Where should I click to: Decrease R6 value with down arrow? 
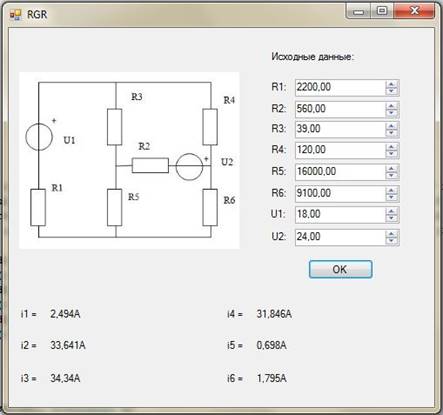[x=392, y=197]
